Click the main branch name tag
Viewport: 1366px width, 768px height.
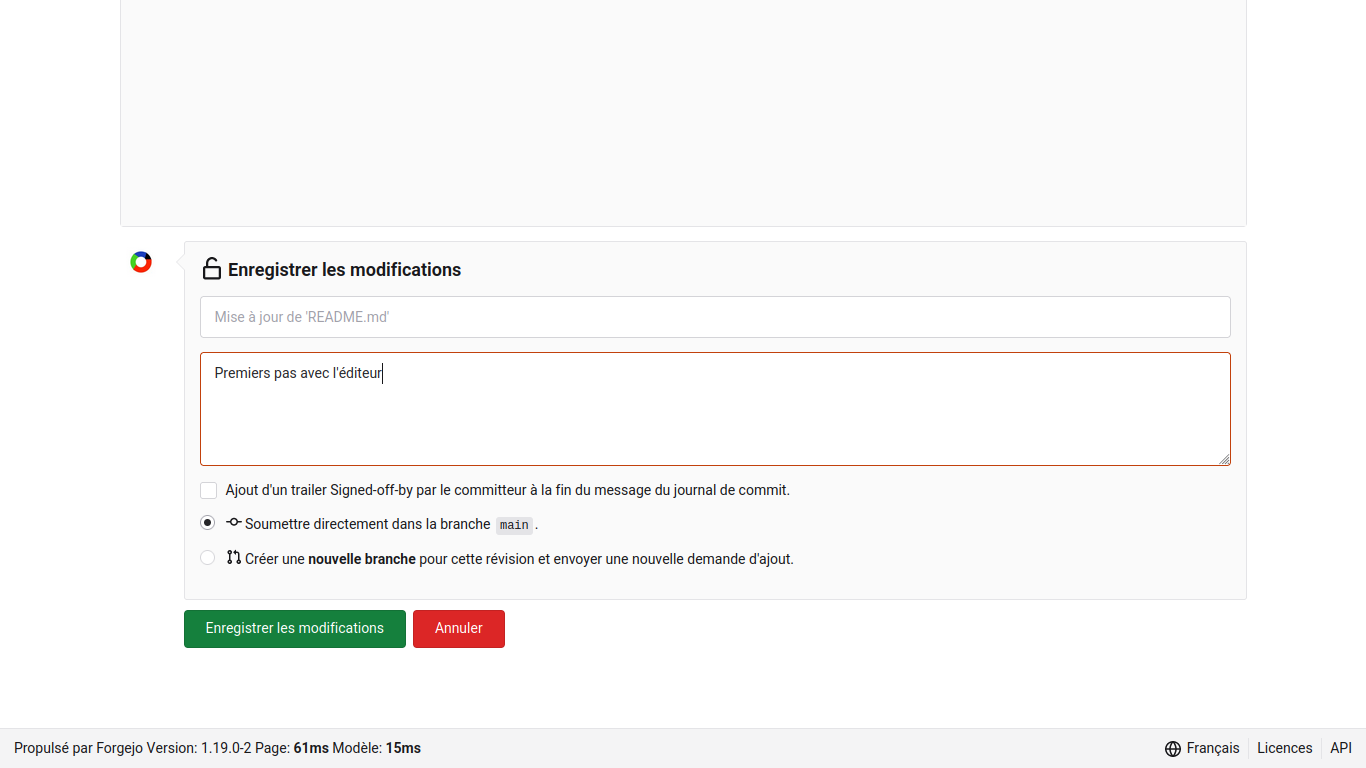514,525
